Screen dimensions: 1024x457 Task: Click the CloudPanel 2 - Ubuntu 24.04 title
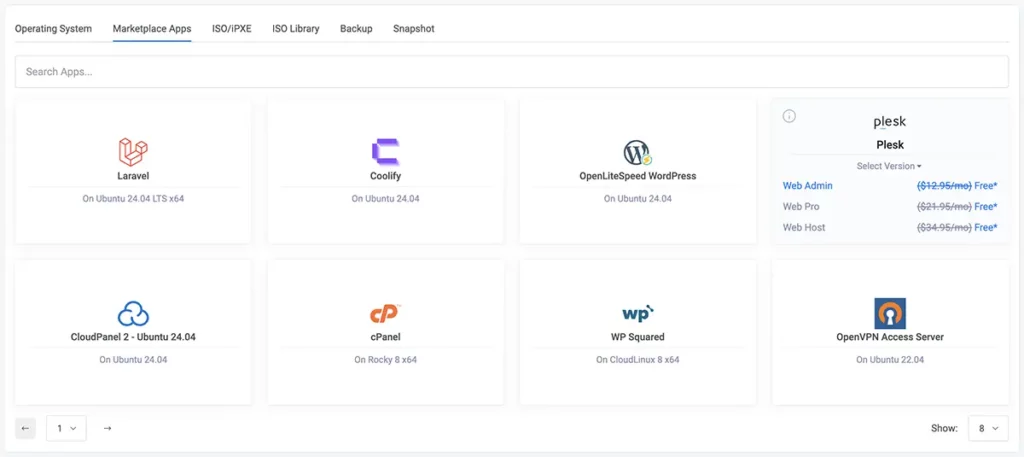[133, 337]
